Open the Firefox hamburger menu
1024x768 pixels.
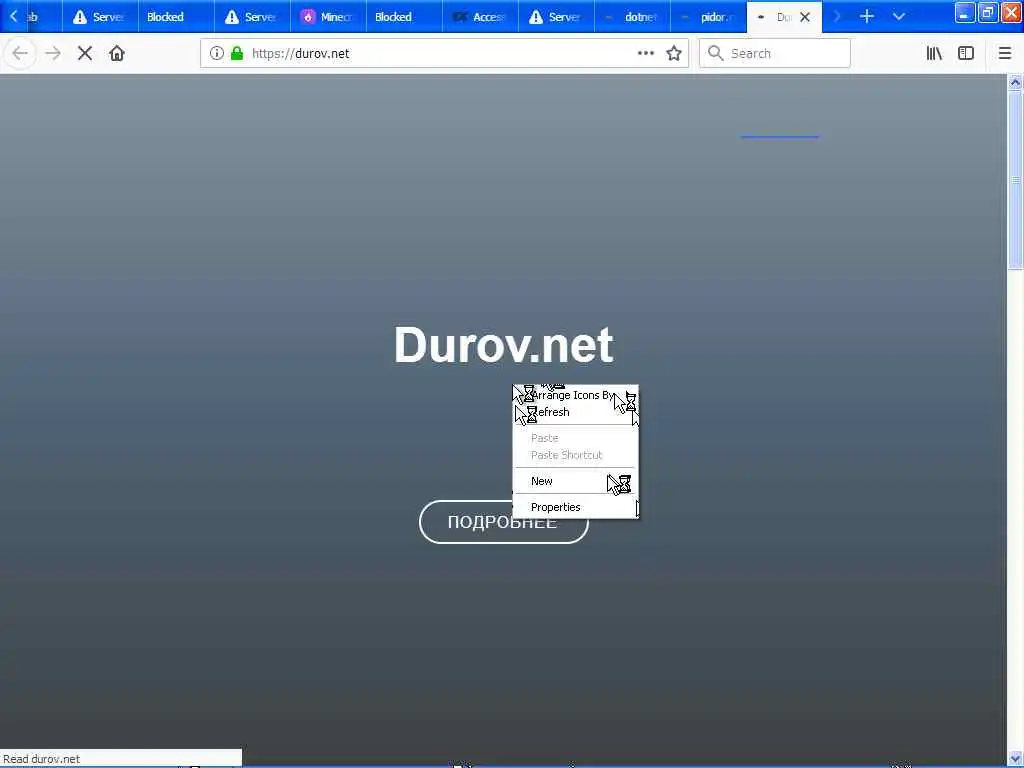point(1005,53)
